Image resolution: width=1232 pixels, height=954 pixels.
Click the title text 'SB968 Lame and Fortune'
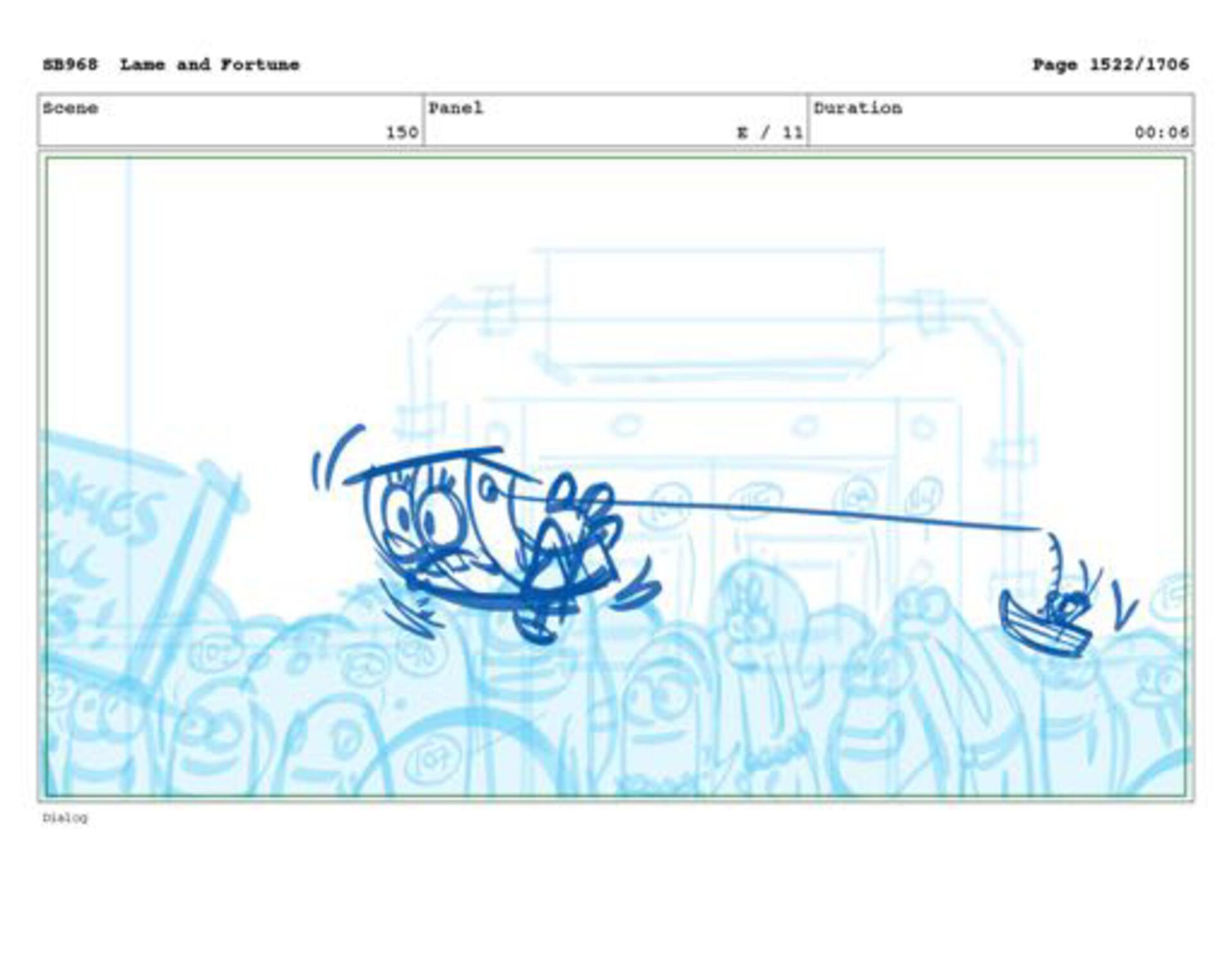[171, 65]
